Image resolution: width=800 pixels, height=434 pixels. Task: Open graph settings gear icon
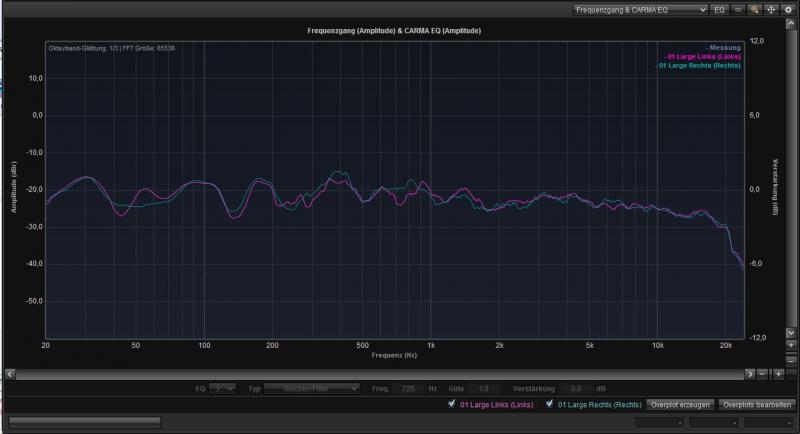tap(787, 9)
